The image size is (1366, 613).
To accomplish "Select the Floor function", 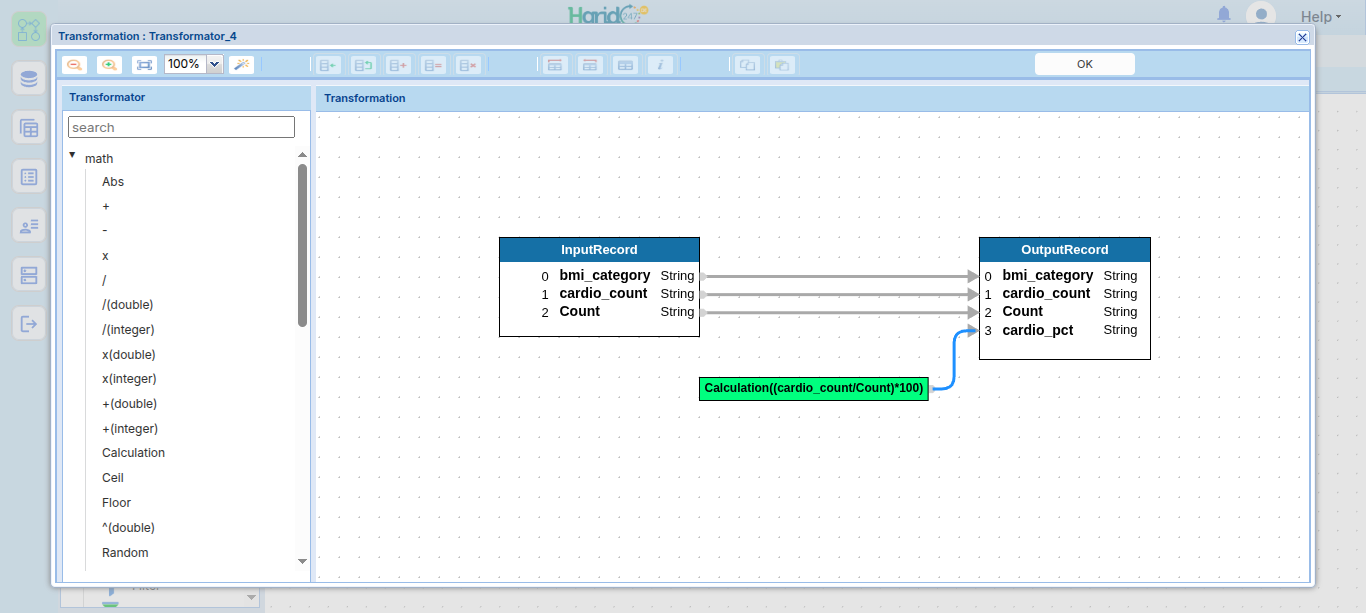I will click(x=116, y=503).
